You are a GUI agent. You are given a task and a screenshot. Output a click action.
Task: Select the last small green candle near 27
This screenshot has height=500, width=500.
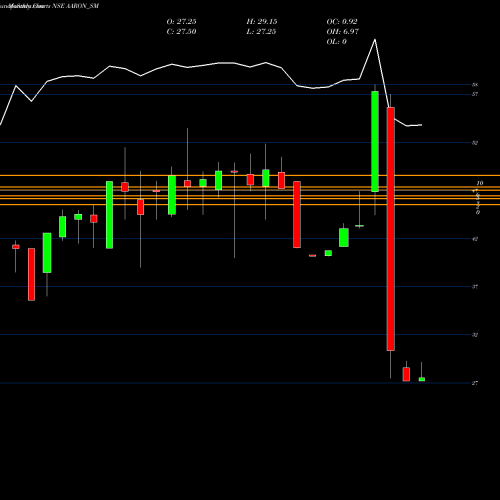click(x=422, y=379)
